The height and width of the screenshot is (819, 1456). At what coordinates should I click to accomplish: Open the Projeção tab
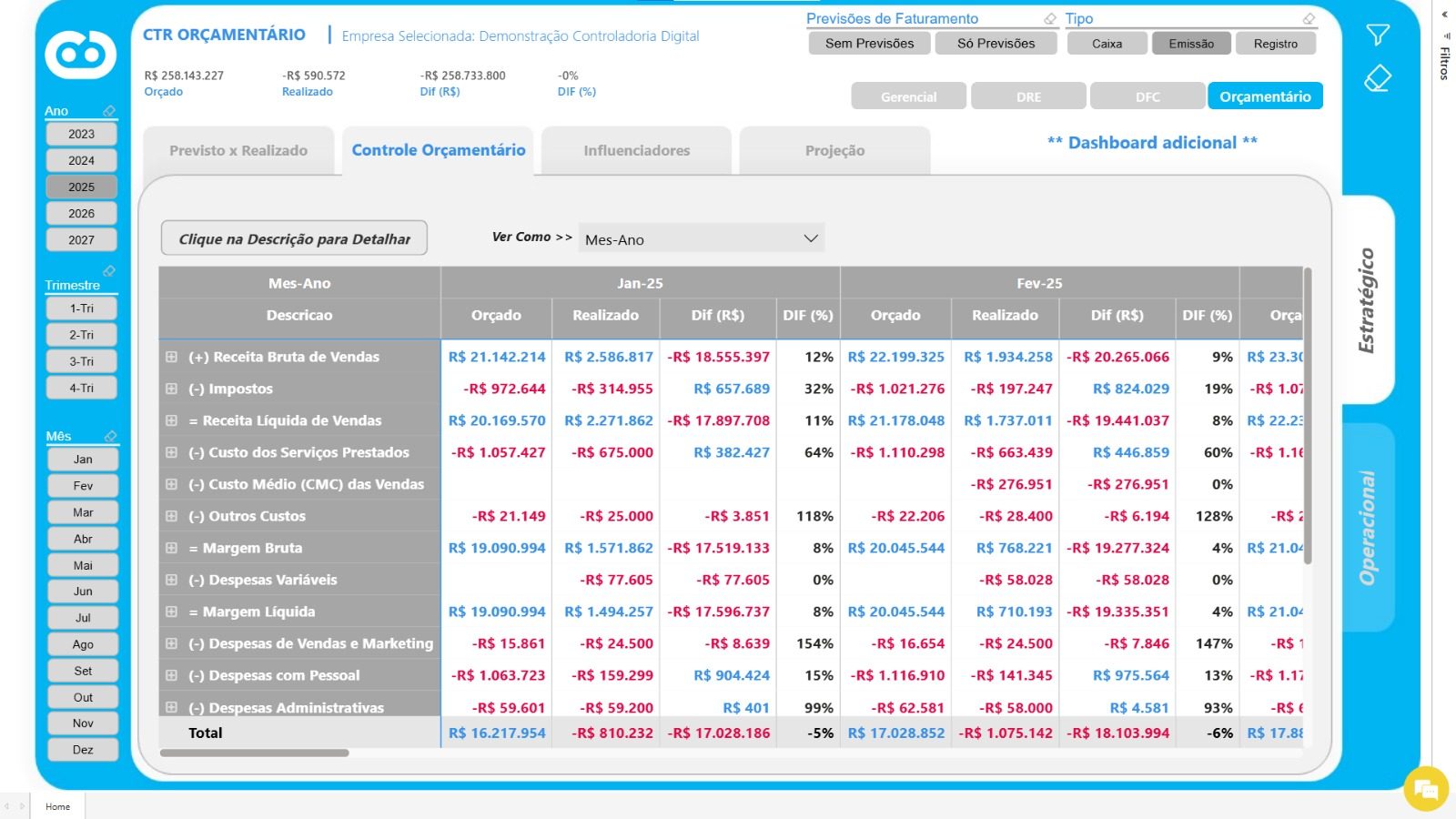point(834,151)
